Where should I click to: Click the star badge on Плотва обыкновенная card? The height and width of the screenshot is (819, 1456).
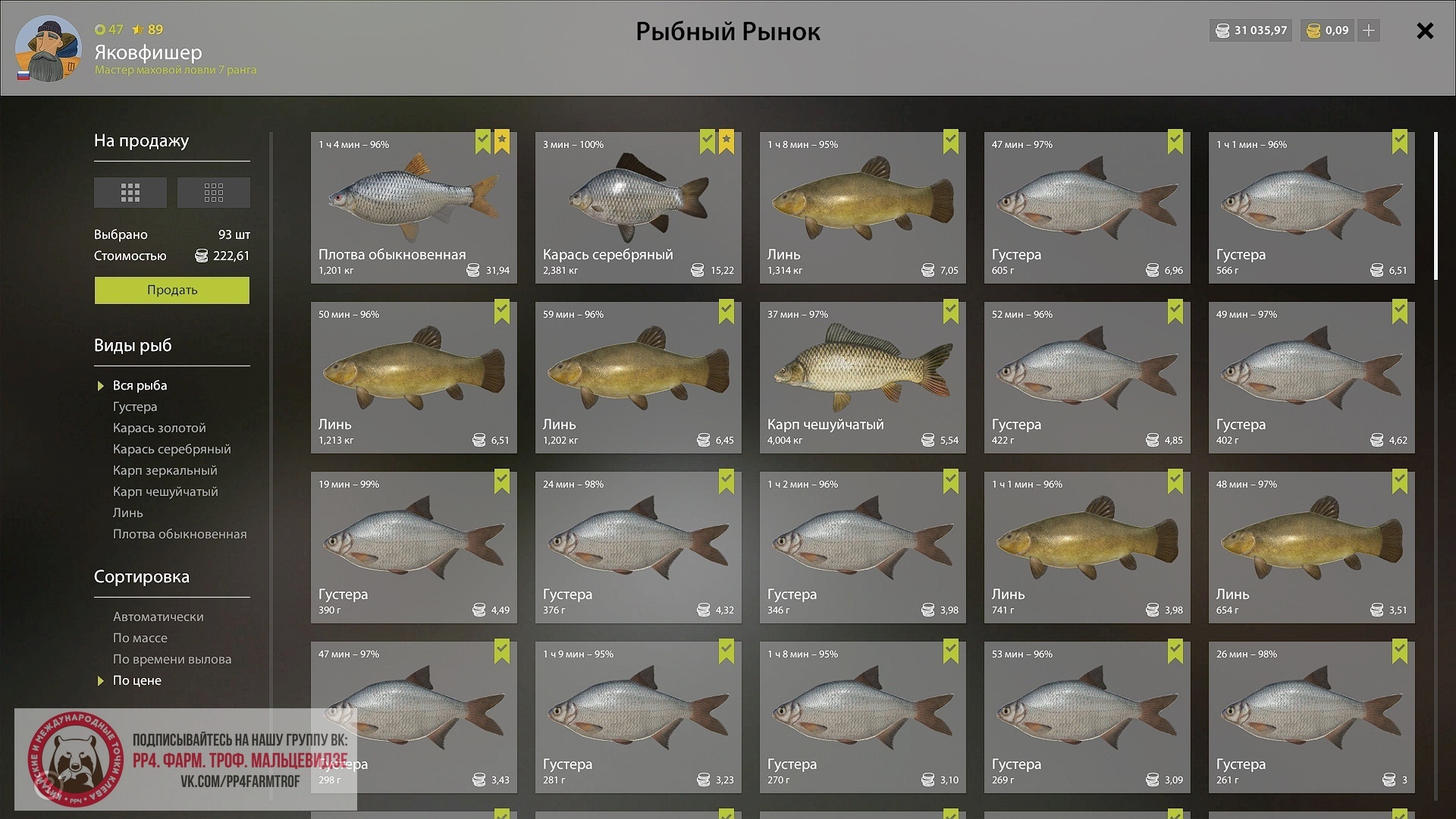click(502, 142)
